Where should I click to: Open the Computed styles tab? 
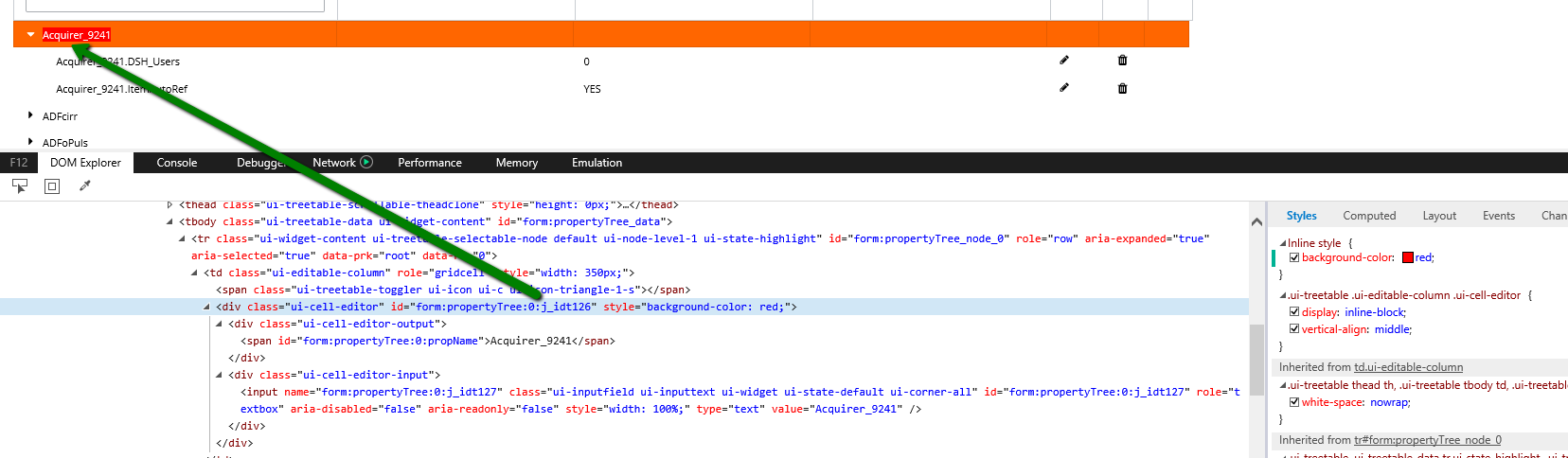click(1369, 216)
